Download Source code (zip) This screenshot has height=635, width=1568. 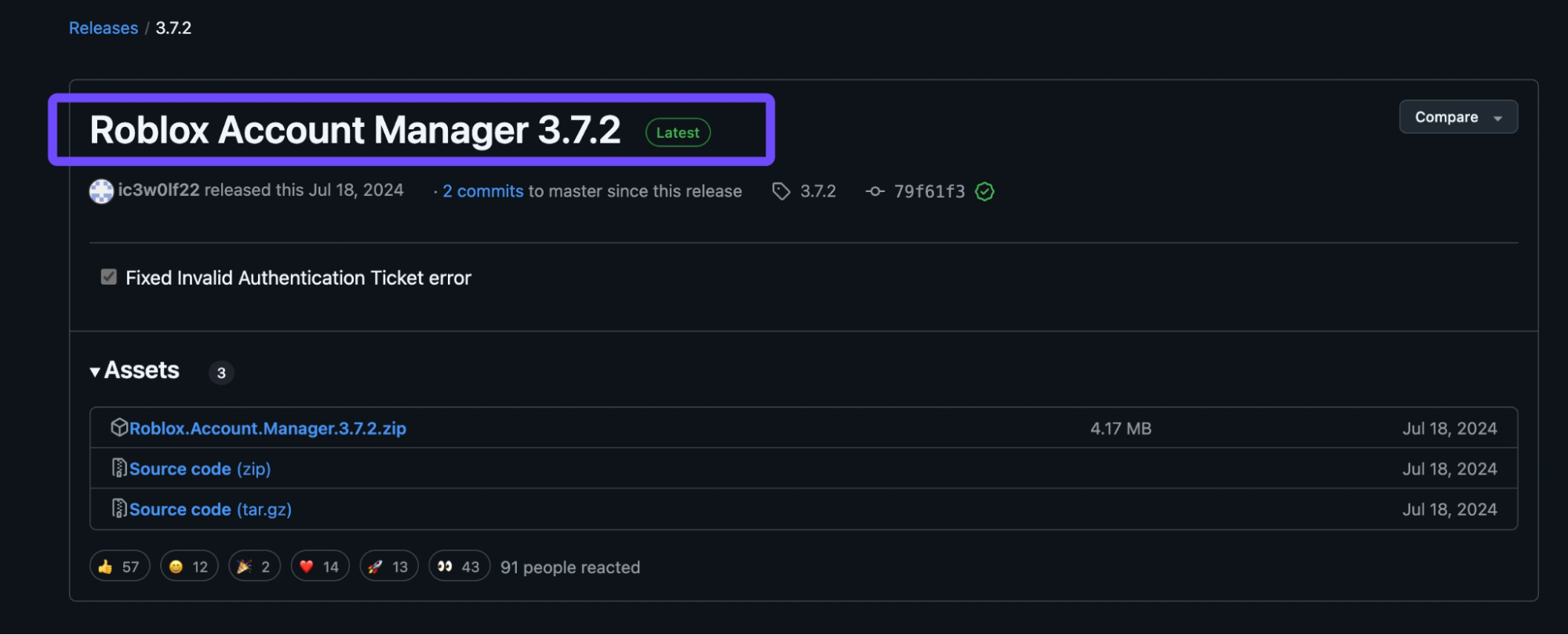200,469
